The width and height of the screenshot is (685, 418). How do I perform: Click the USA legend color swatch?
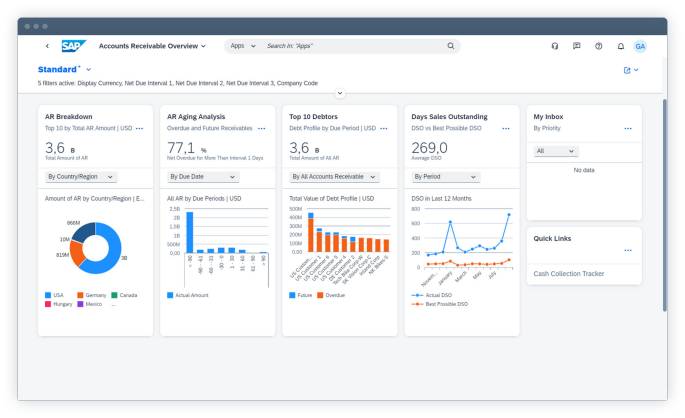50,295
